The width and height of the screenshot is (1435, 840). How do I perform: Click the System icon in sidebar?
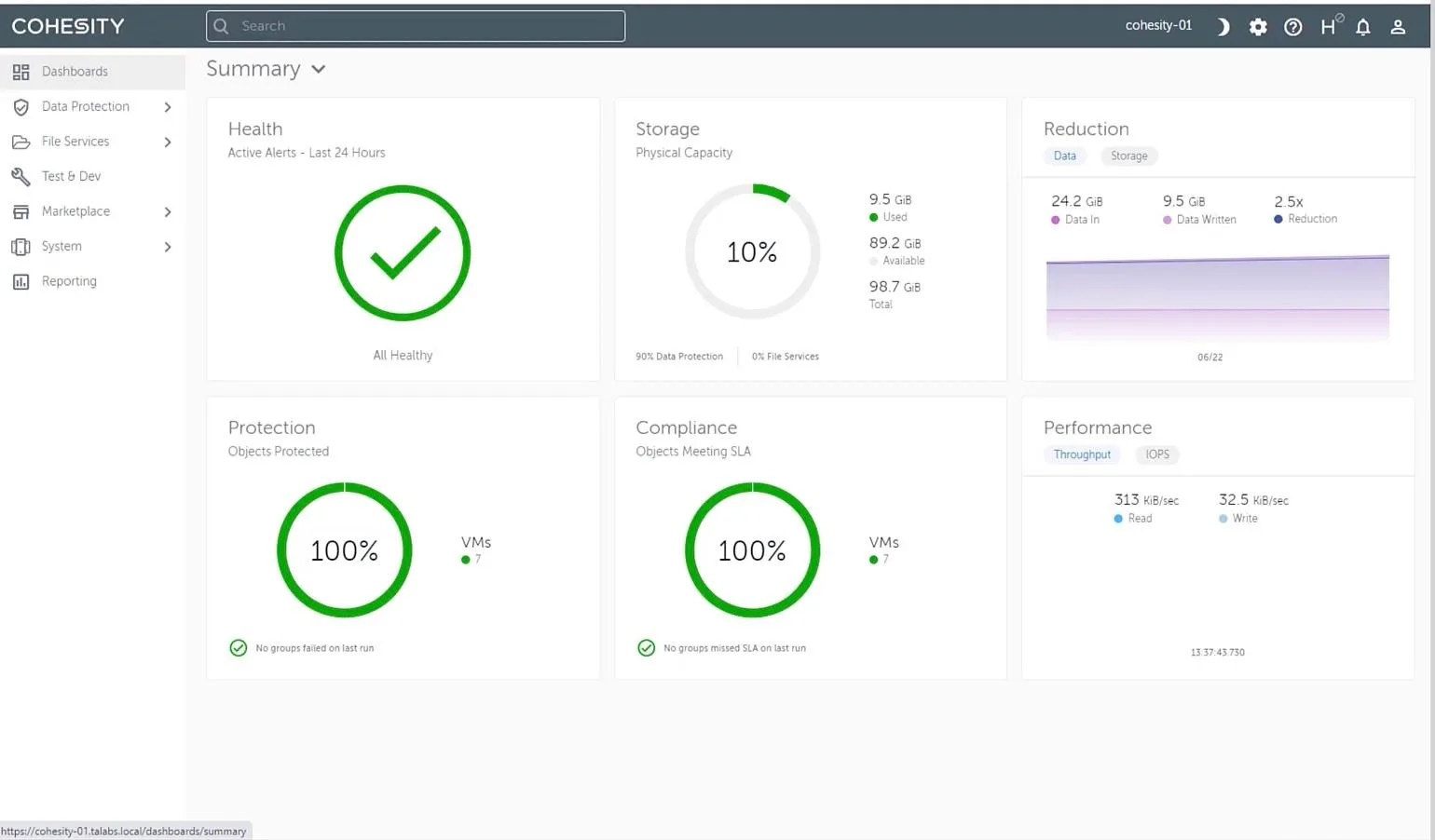[20, 247]
